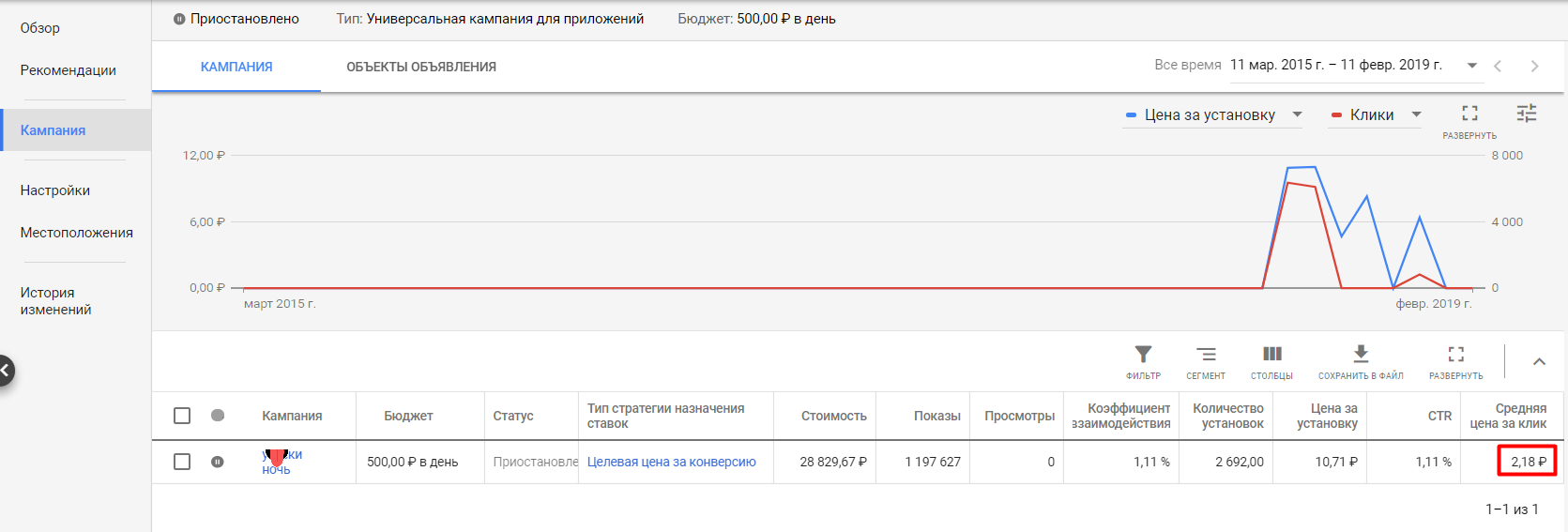Click average CPC value 2,18 ₽
Viewport: 1568px width, 532px height.
[1529, 462]
